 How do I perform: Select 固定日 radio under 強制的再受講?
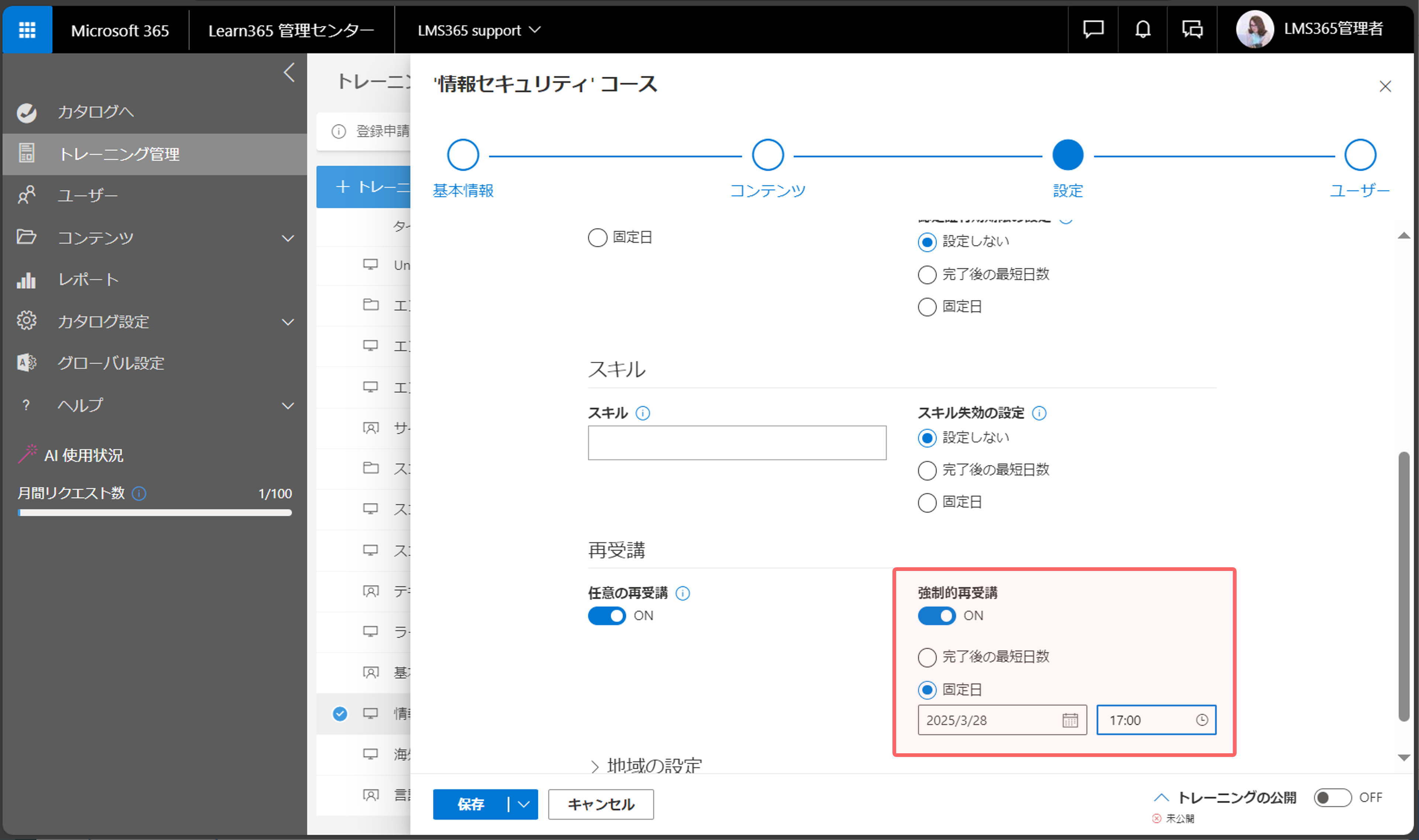click(927, 690)
